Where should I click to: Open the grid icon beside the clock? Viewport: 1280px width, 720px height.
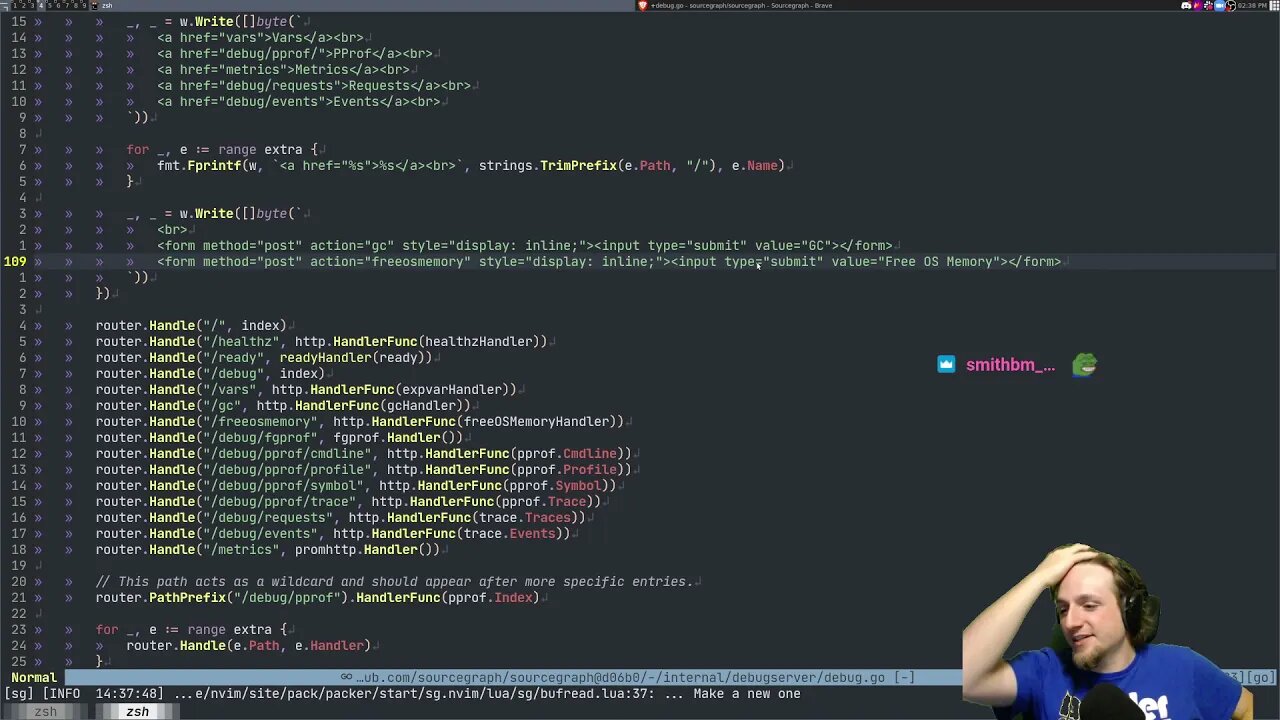coord(1274,5)
